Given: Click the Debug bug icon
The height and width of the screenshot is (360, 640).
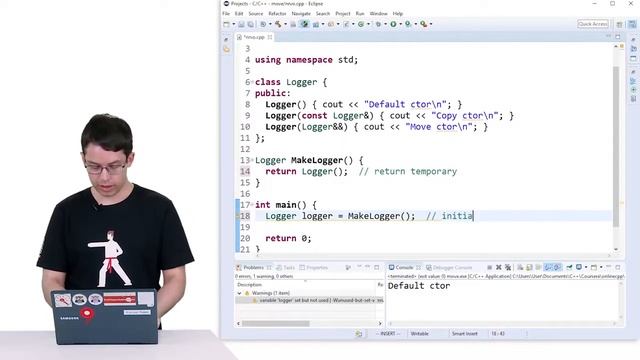Looking at the screenshot, I should coord(378,24).
